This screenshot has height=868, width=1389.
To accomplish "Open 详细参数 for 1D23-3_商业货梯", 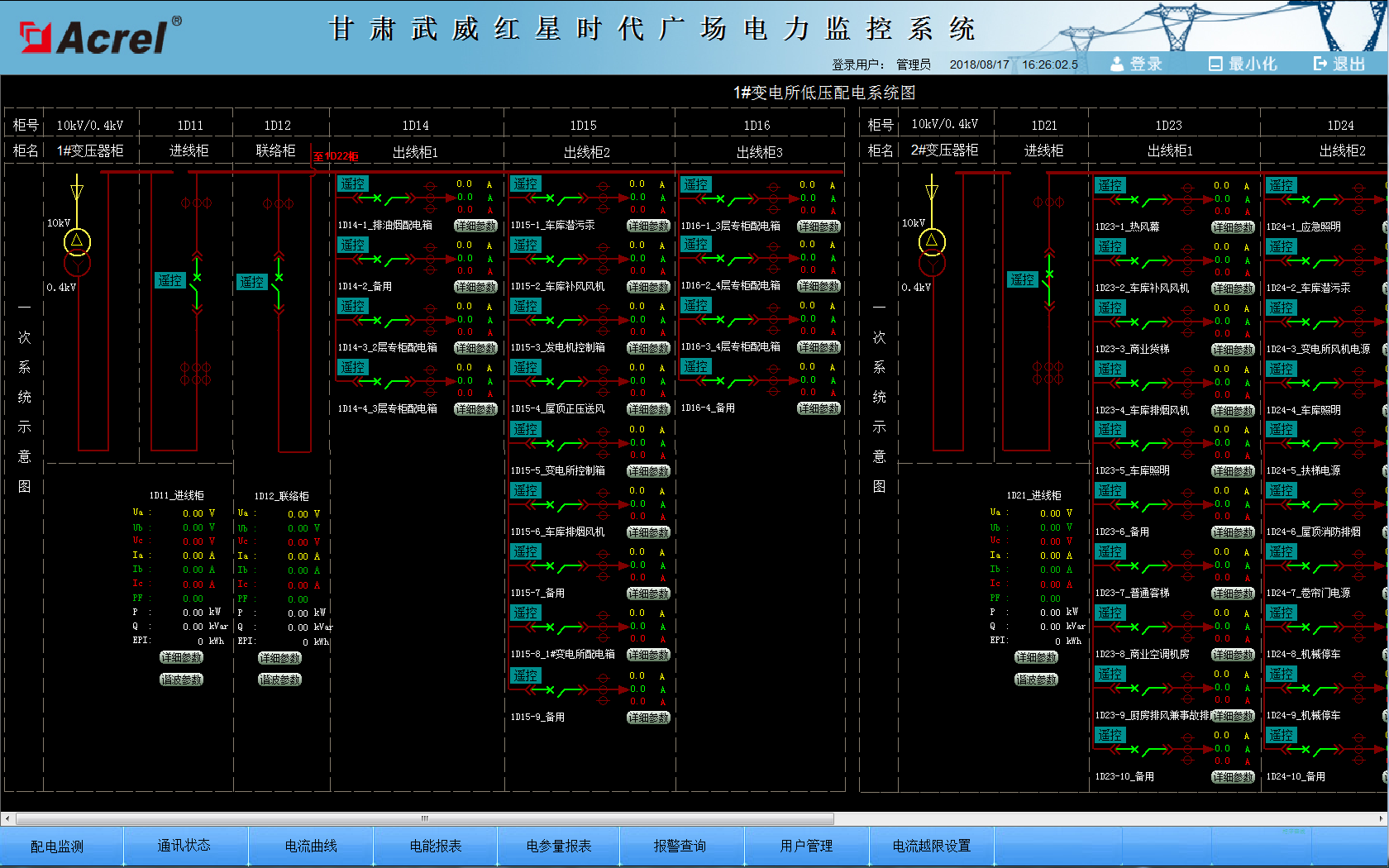I will point(1234,350).
